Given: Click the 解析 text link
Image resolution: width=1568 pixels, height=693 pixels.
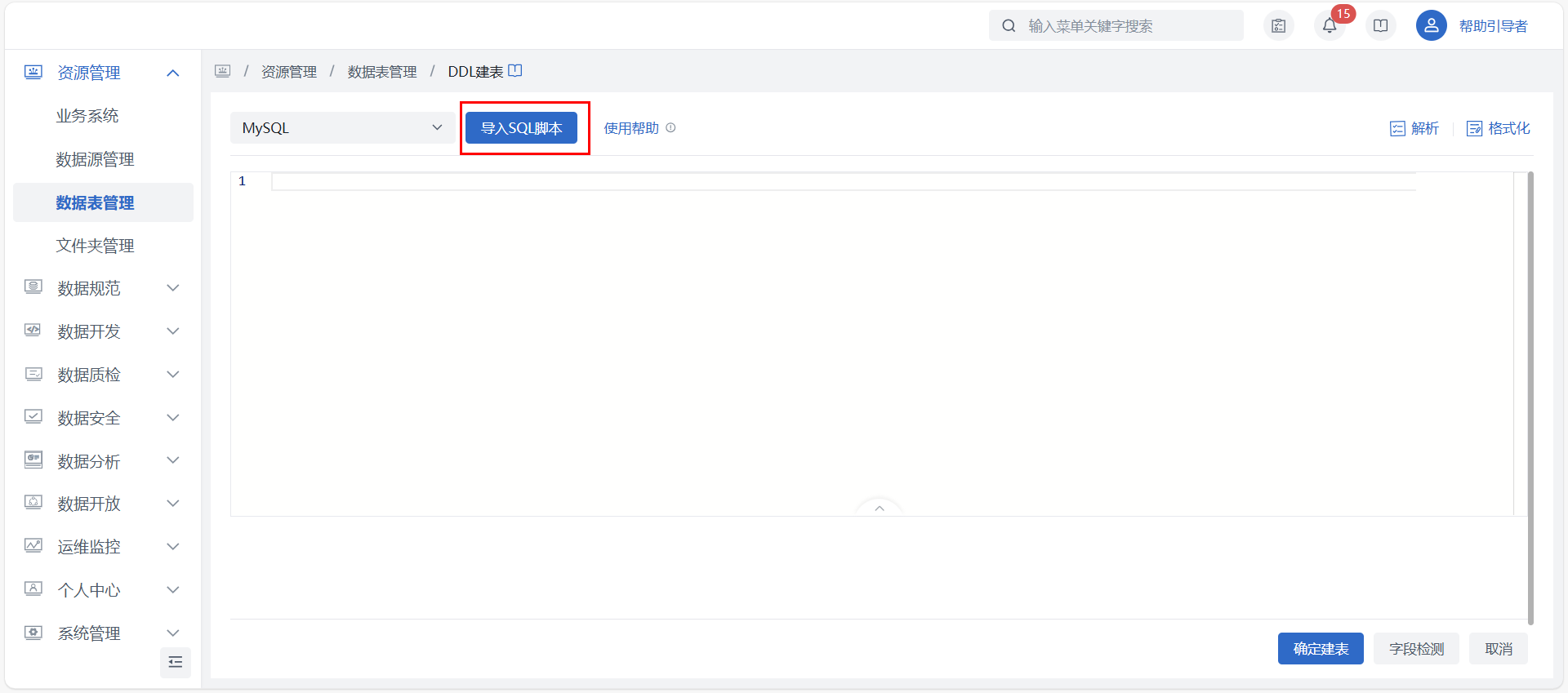Looking at the screenshot, I should [1425, 128].
